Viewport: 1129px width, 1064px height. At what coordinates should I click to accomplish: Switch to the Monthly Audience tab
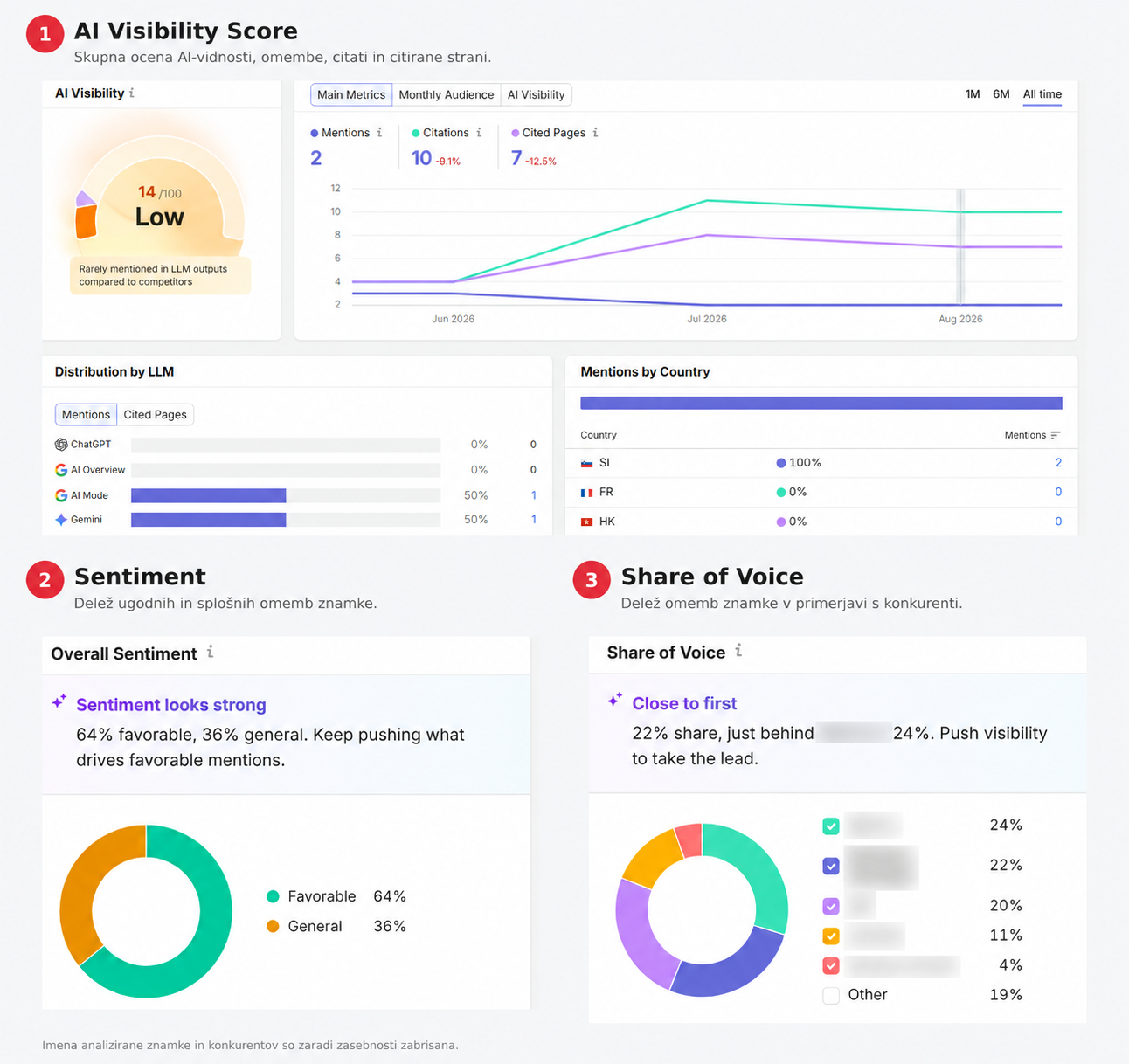pos(447,94)
